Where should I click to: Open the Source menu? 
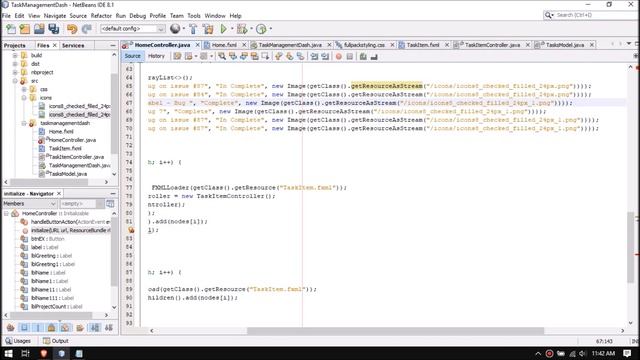click(x=78, y=16)
